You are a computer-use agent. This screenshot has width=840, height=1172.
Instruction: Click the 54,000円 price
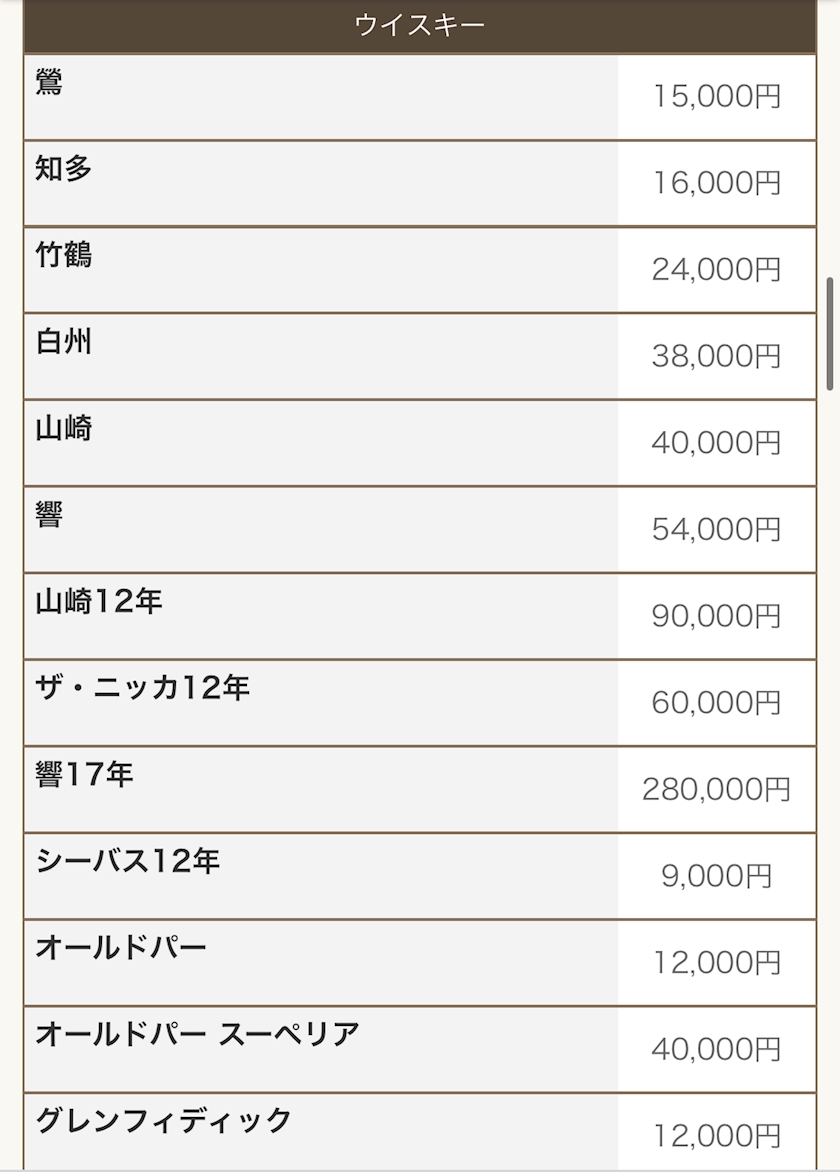(716, 530)
